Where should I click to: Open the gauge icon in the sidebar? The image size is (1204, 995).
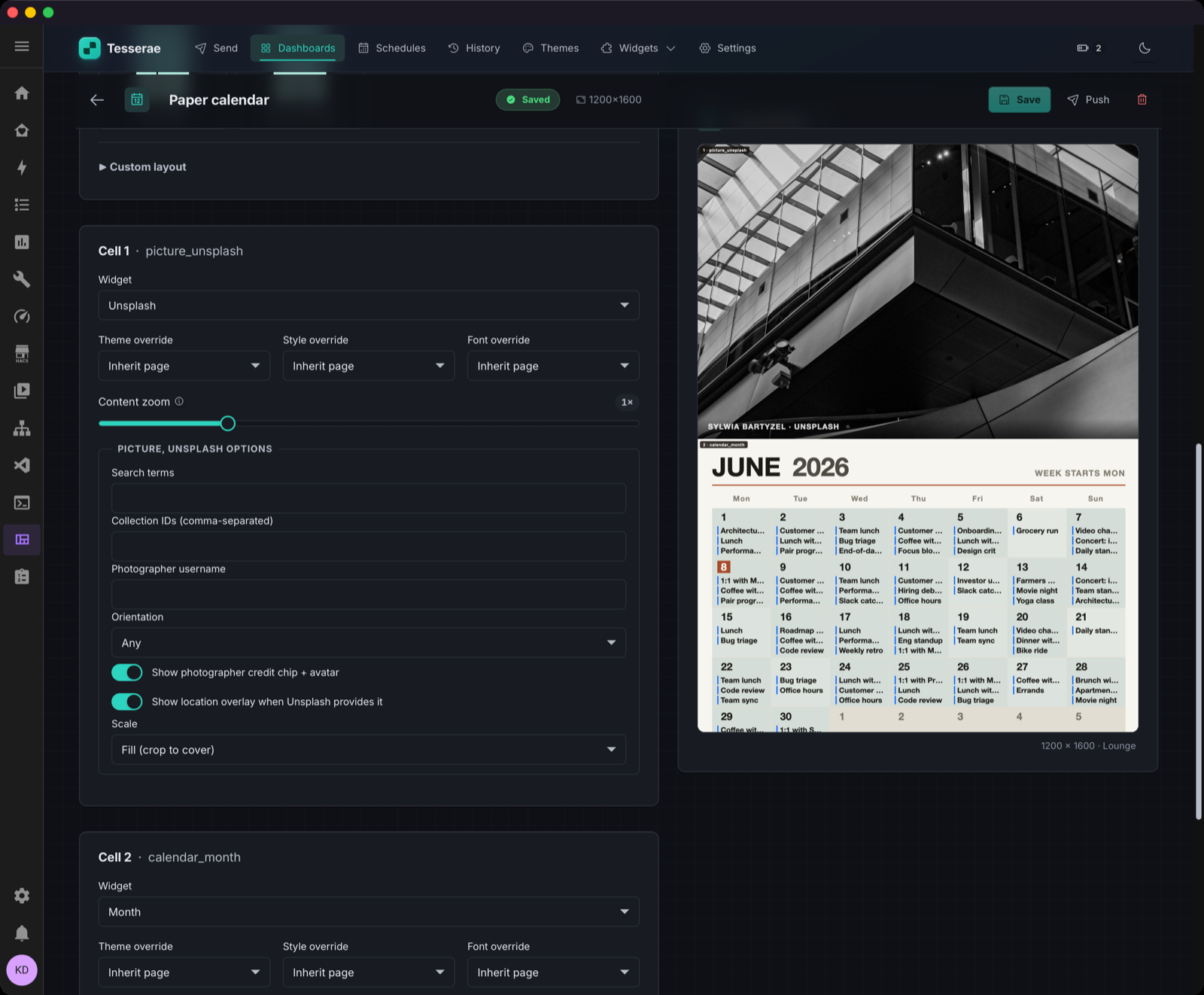pyautogui.click(x=22, y=316)
